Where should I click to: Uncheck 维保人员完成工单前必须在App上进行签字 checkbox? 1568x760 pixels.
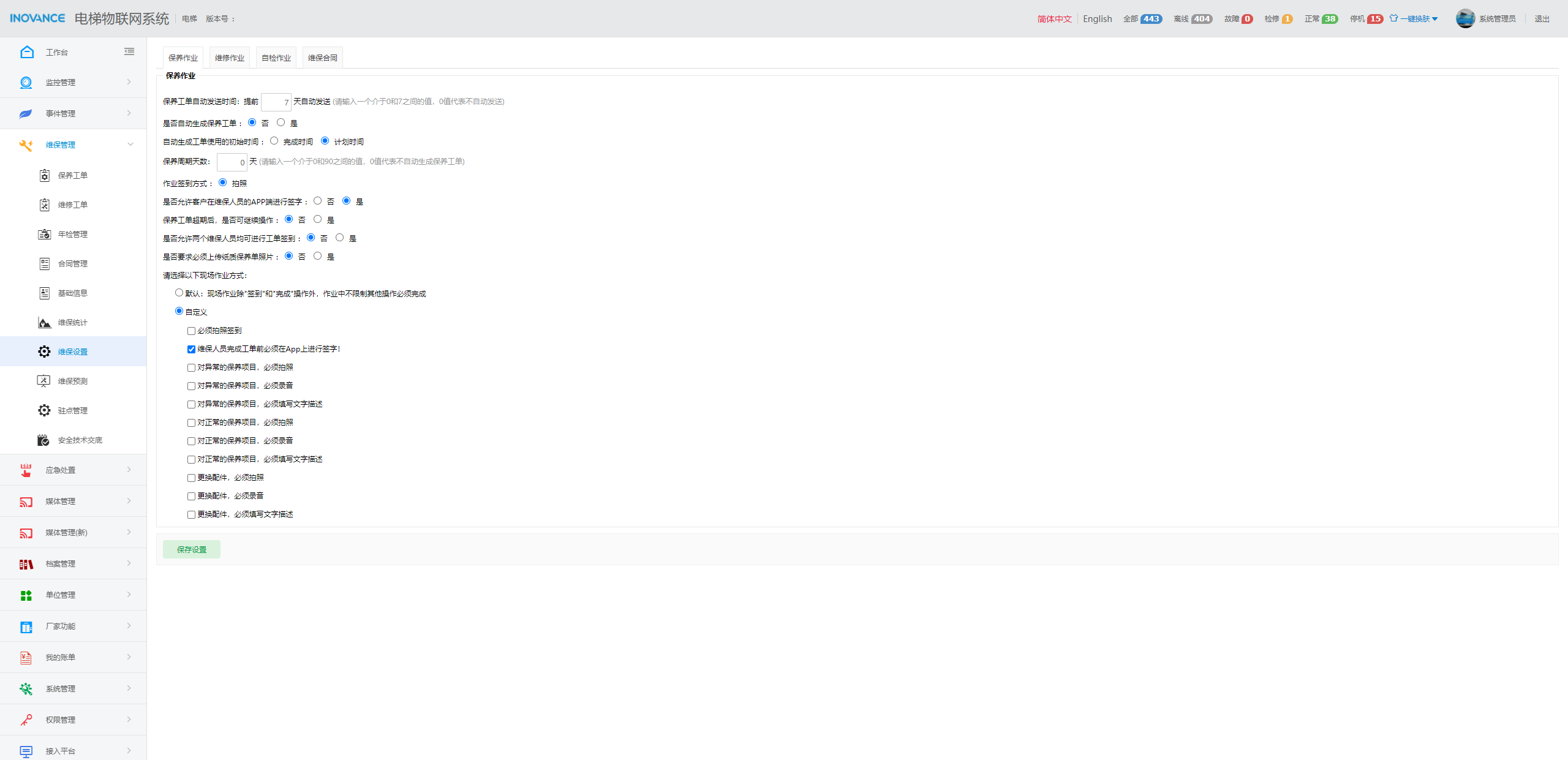click(191, 350)
